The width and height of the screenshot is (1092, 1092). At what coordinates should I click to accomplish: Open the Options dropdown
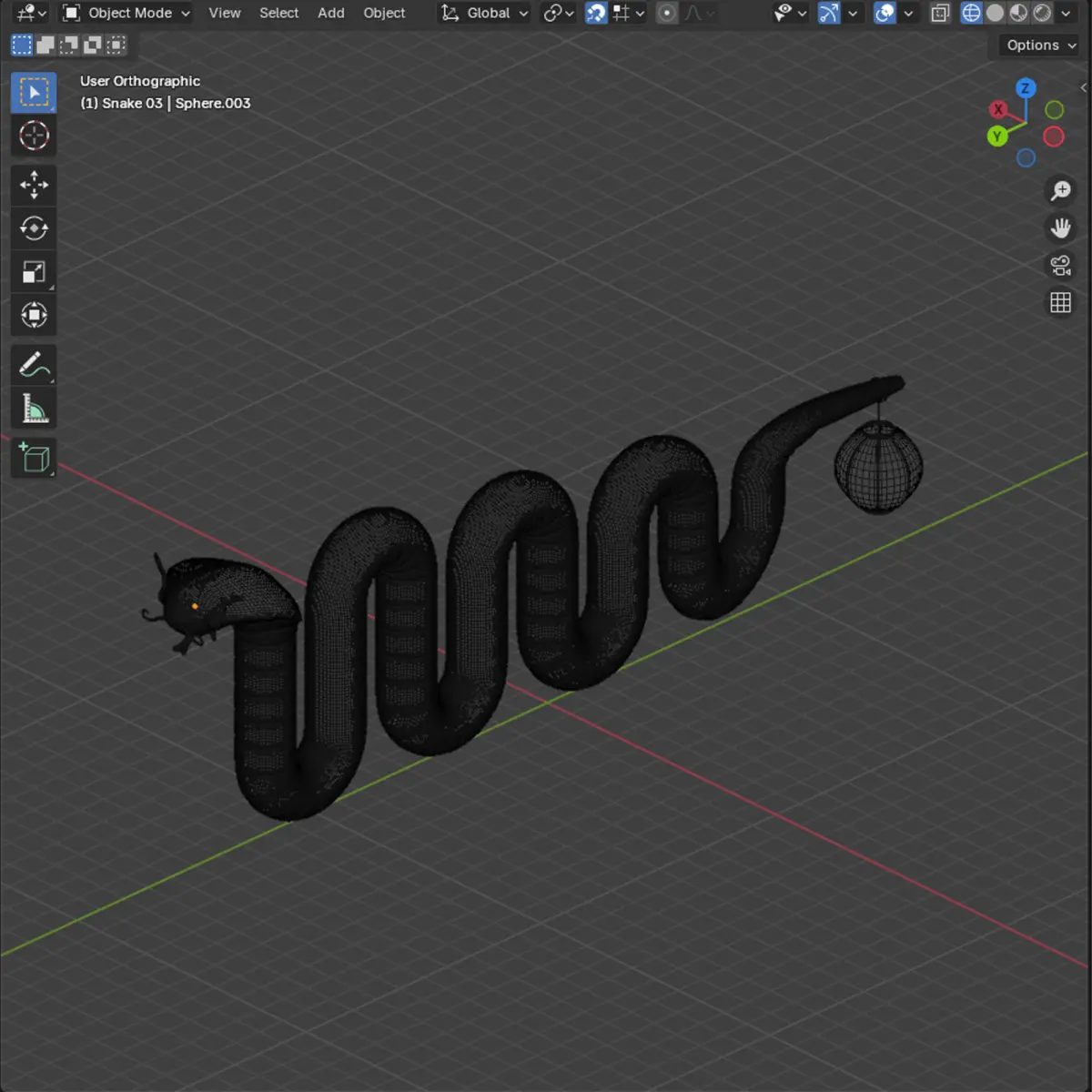[1040, 45]
